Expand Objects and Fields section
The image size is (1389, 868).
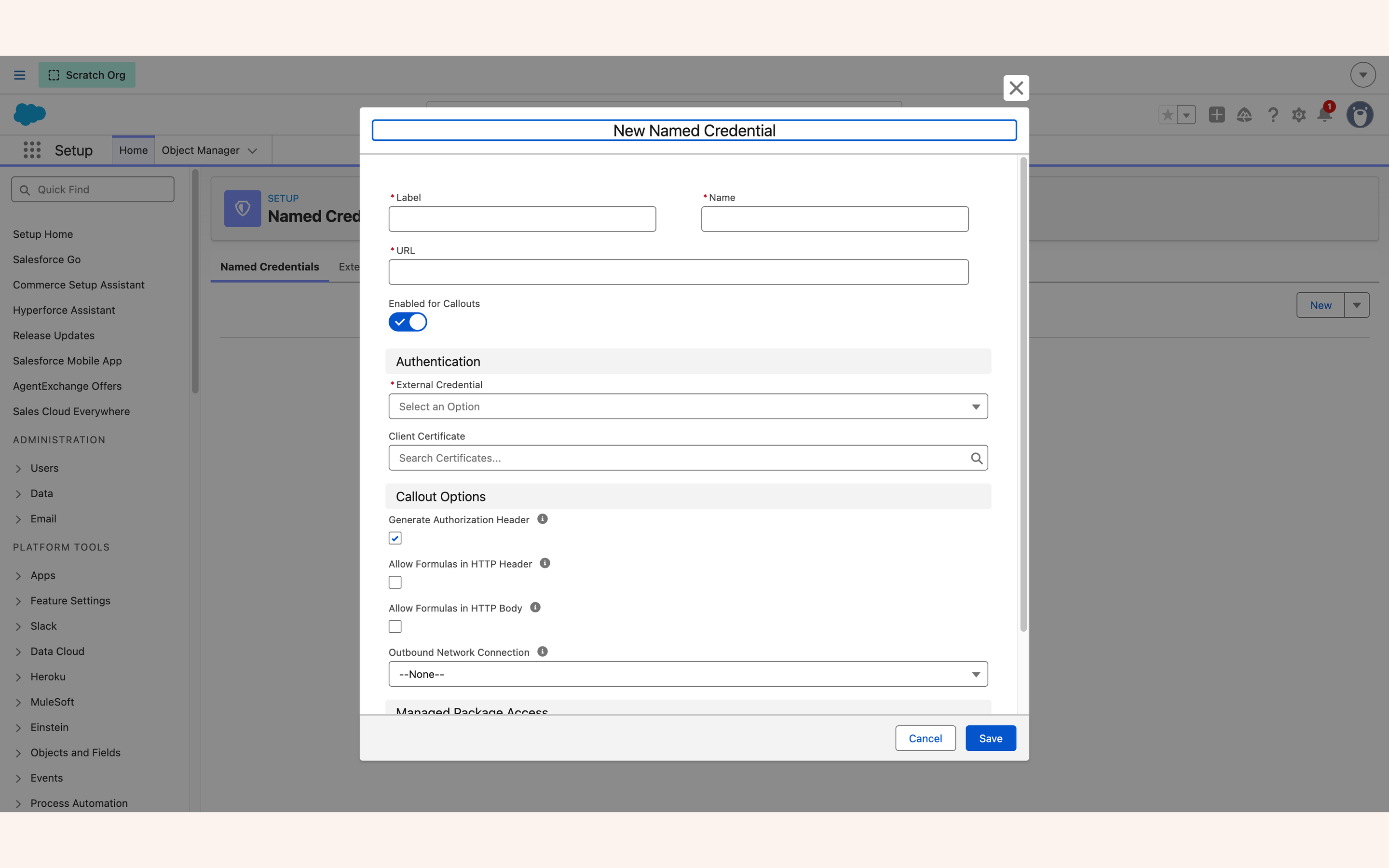[x=18, y=753]
